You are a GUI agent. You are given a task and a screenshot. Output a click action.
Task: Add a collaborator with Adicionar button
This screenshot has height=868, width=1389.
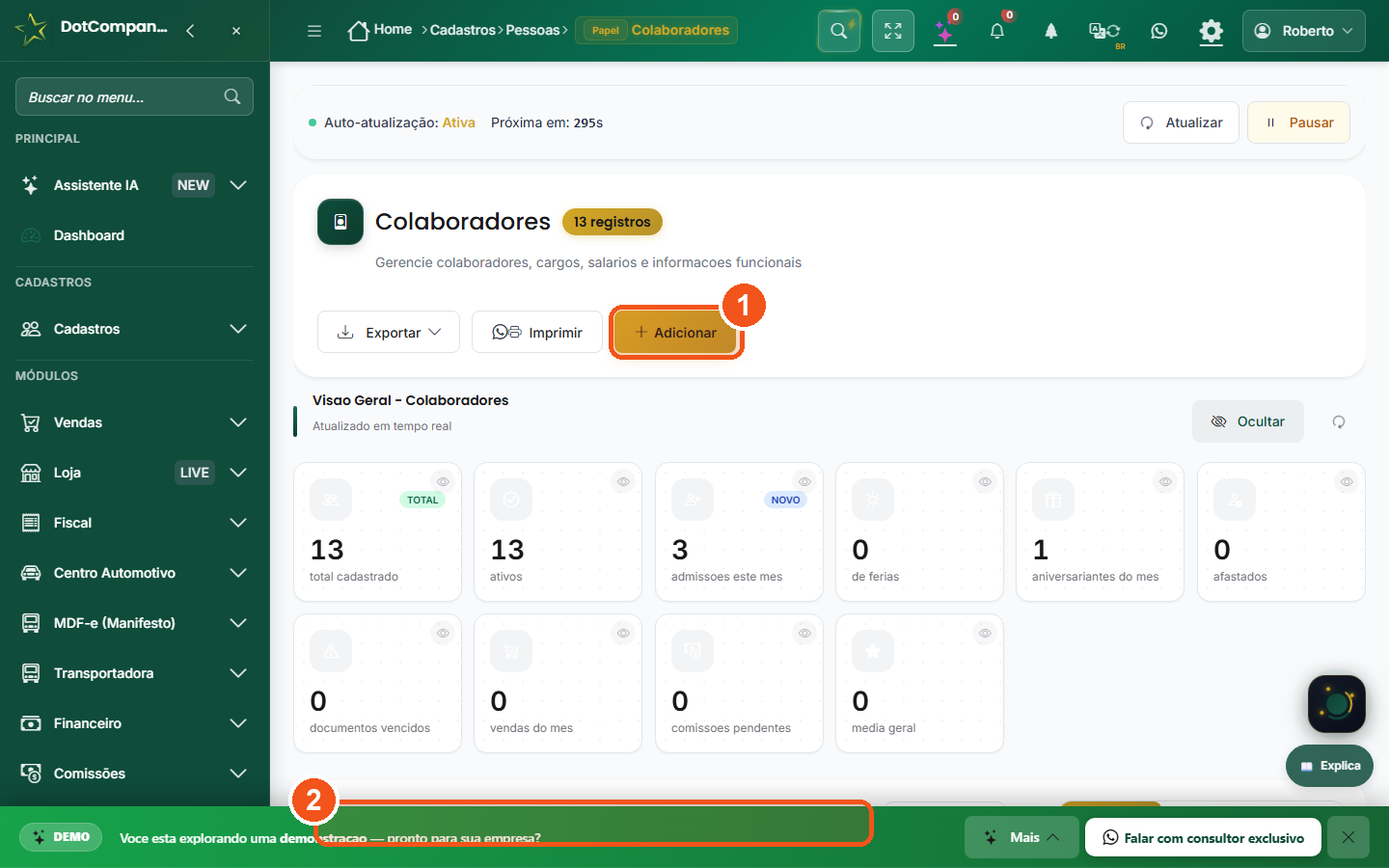click(675, 332)
